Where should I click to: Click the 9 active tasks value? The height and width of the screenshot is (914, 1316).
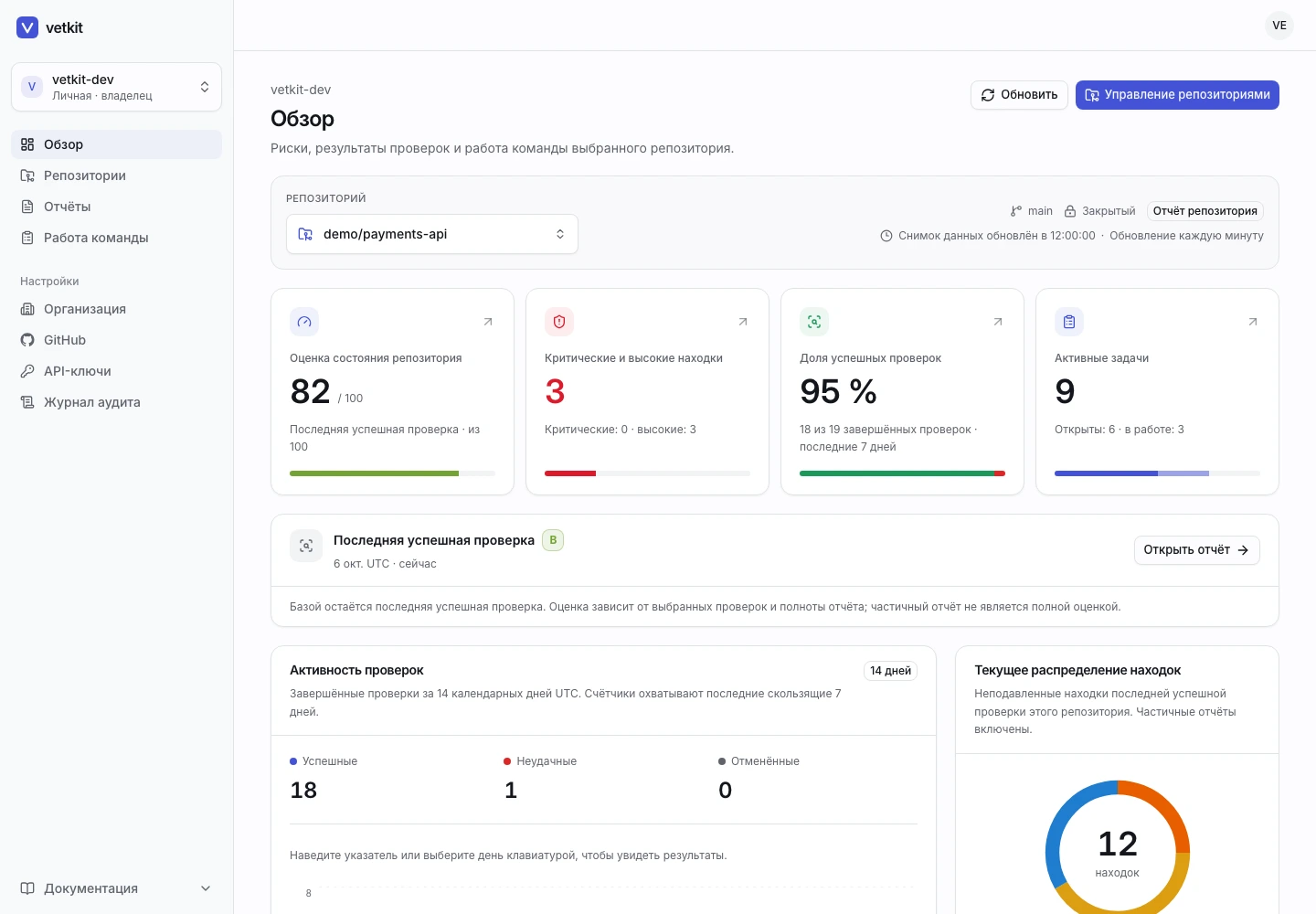click(1065, 392)
